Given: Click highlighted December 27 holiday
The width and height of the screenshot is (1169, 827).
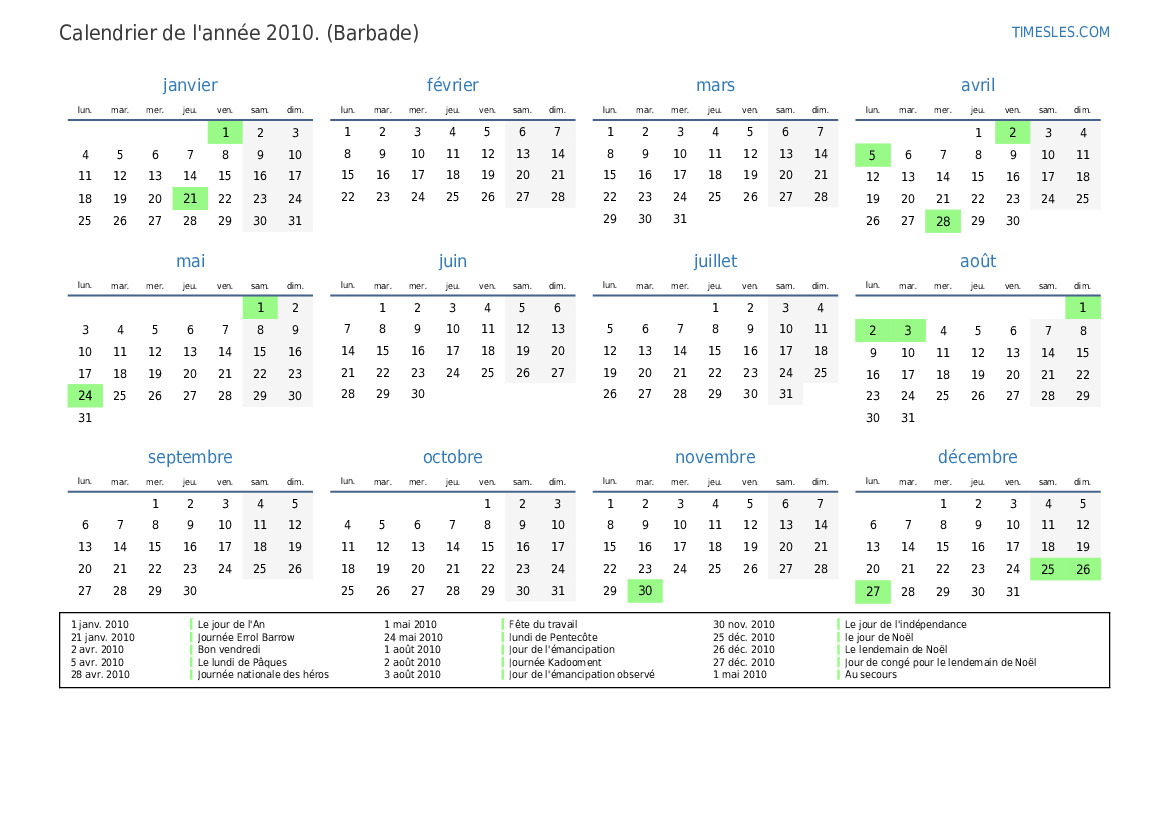Looking at the screenshot, I should 872,591.
